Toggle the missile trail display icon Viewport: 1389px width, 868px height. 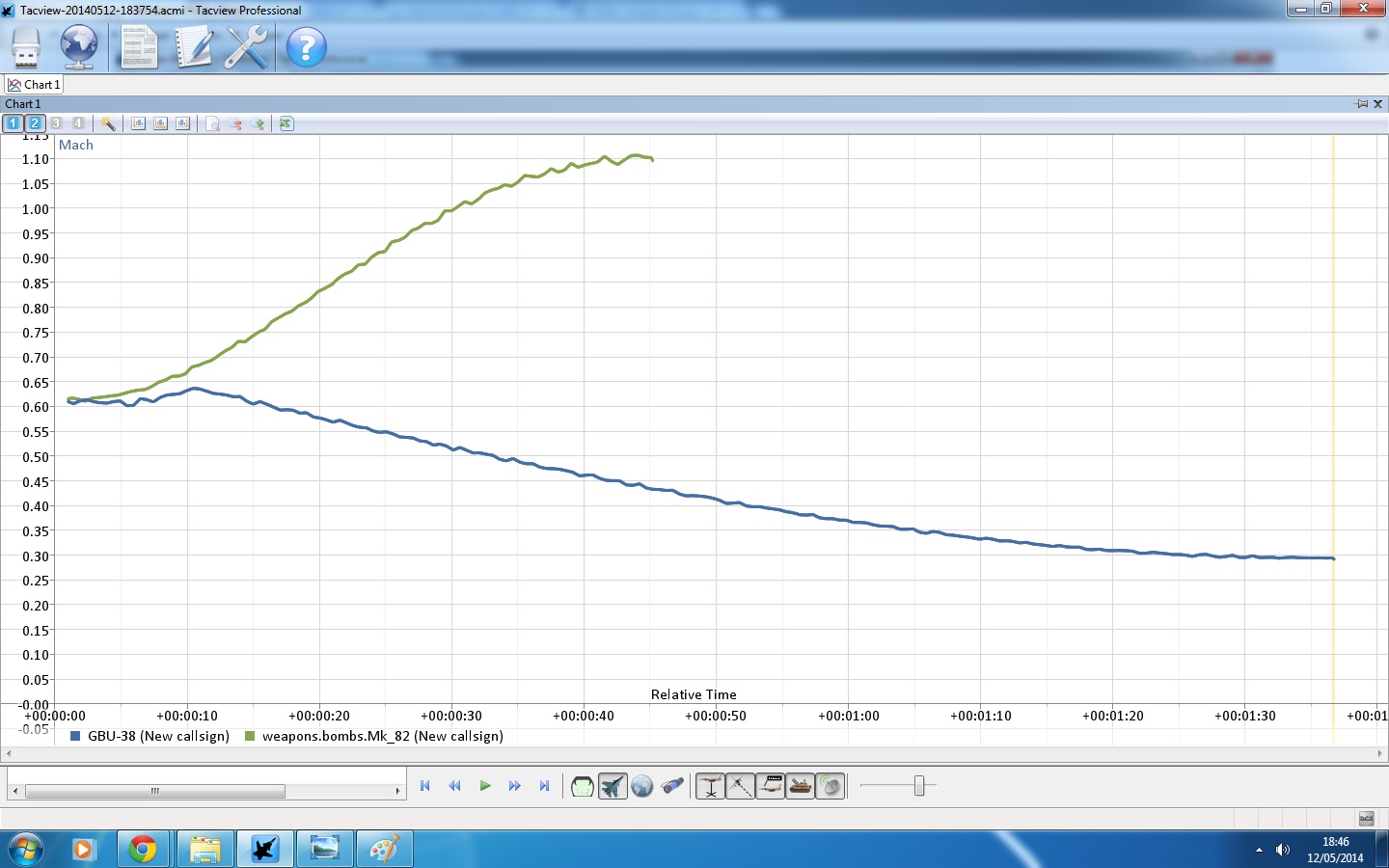[x=741, y=787]
